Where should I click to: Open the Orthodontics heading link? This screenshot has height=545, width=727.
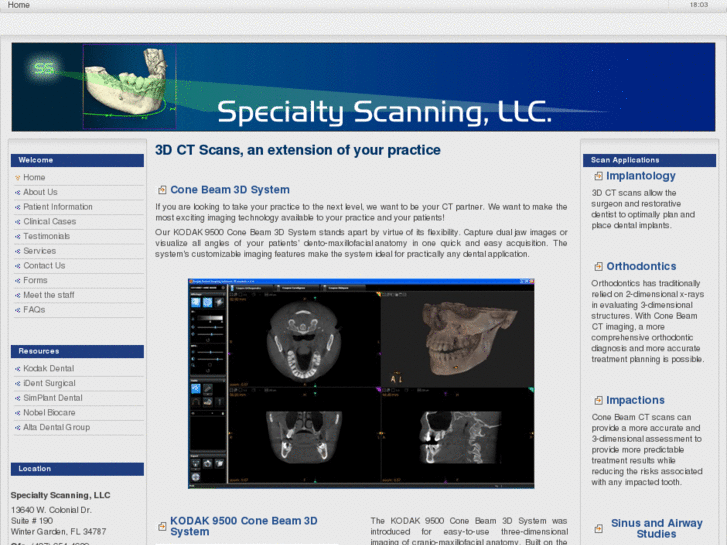[641, 266]
